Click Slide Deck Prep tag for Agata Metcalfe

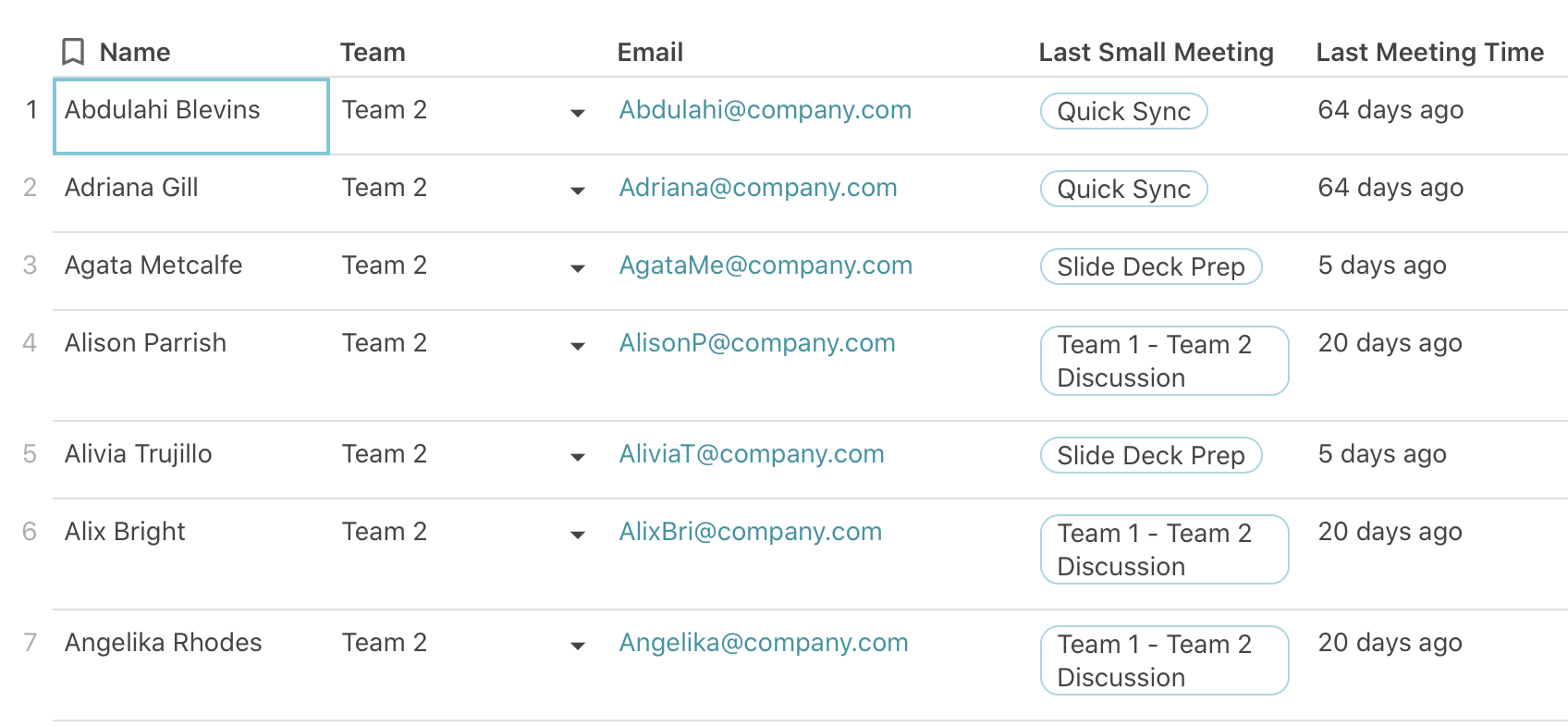tap(1151, 266)
